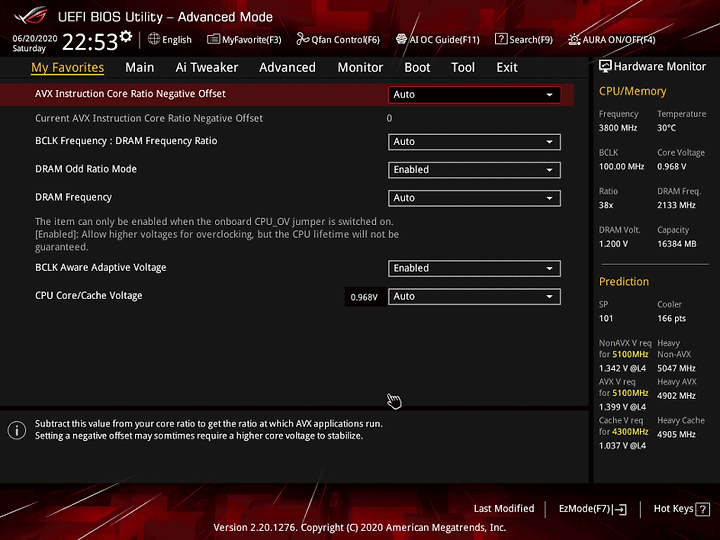Image resolution: width=720 pixels, height=540 pixels.
Task: Click the Prediction section heading
Action: [624, 281]
